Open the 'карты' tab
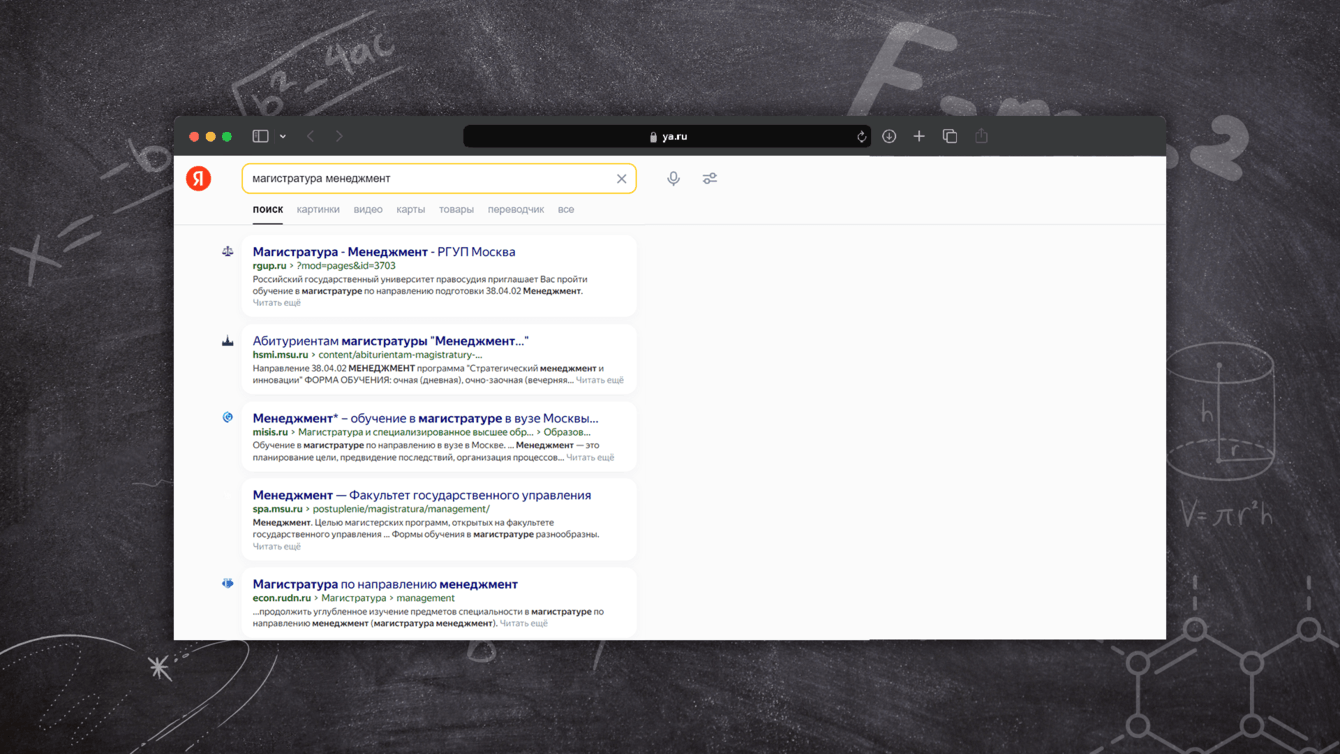 (x=411, y=210)
